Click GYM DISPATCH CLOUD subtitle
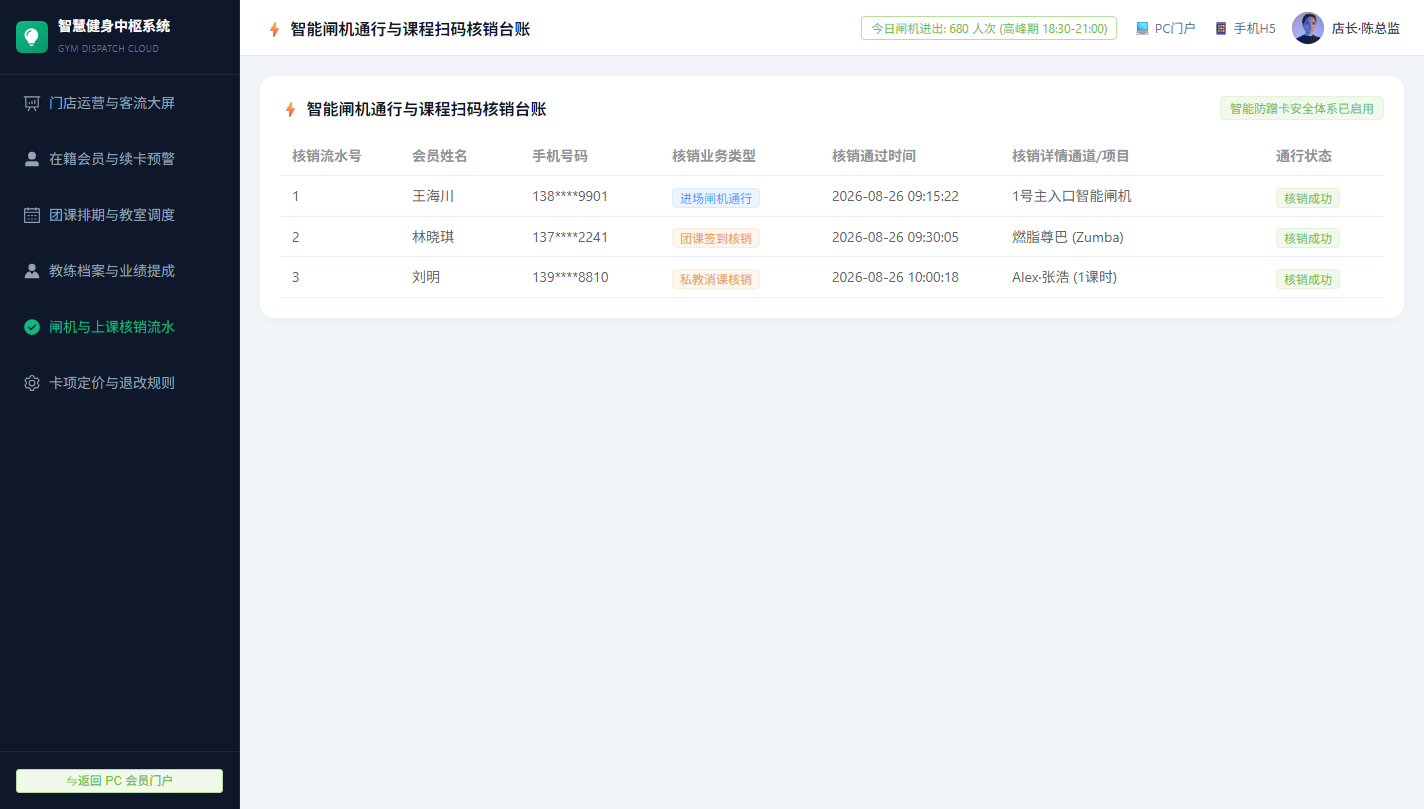The height and width of the screenshot is (809, 1424). [x=108, y=48]
